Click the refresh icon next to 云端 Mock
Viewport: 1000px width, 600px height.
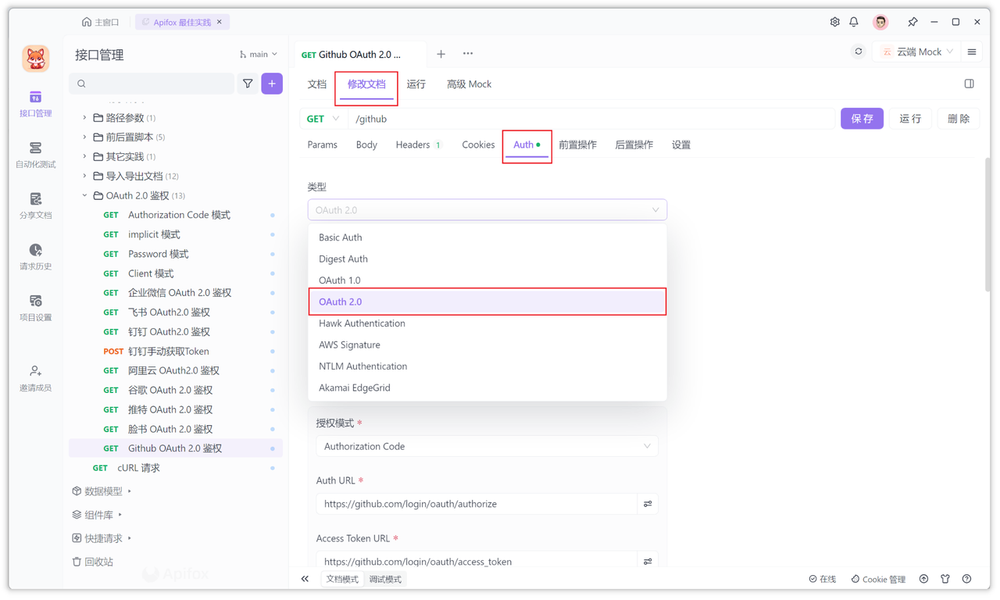pos(859,50)
